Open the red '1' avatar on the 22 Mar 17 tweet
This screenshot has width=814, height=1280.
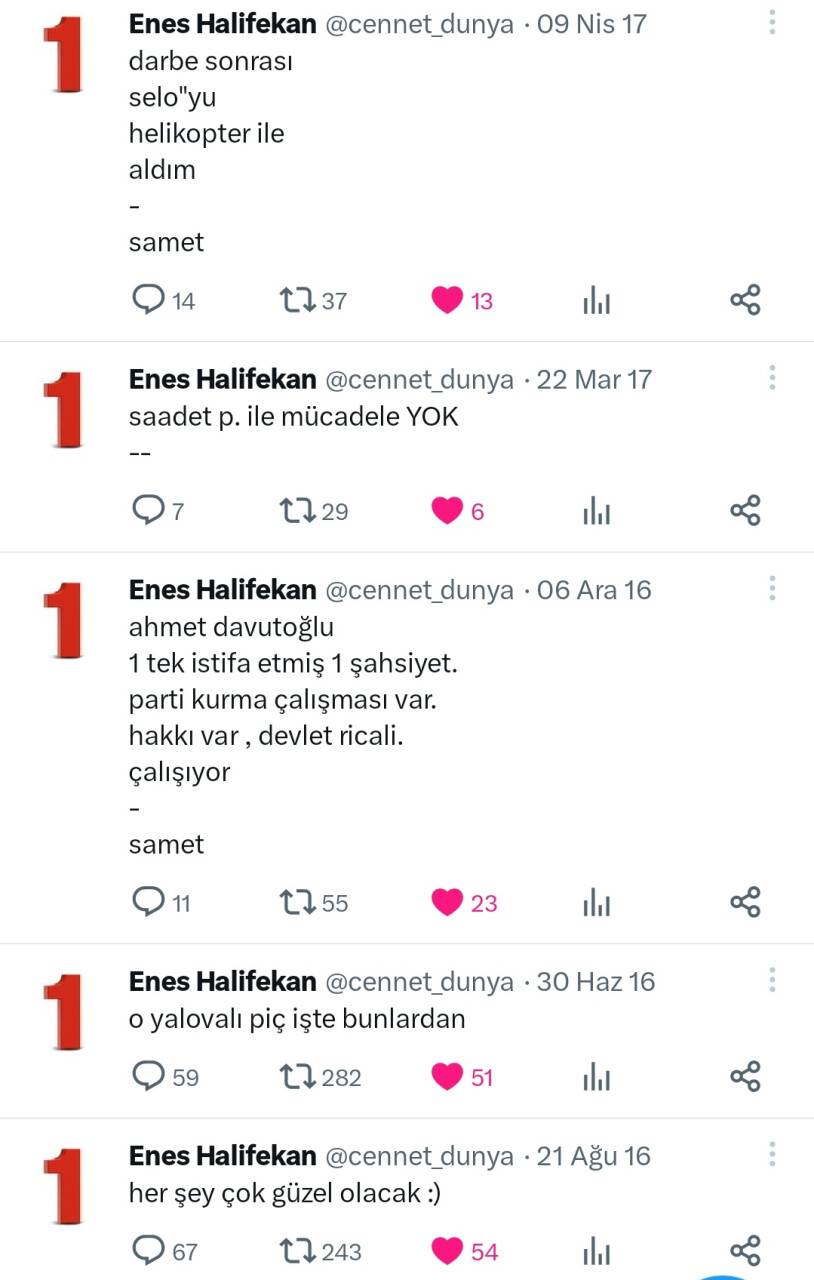[x=66, y=411]
